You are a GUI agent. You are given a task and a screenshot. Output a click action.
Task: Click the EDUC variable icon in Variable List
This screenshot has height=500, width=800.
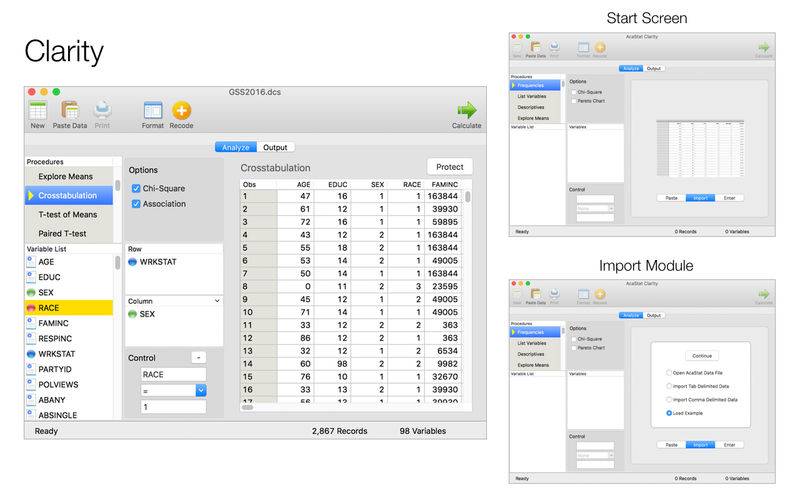[31, 277]
